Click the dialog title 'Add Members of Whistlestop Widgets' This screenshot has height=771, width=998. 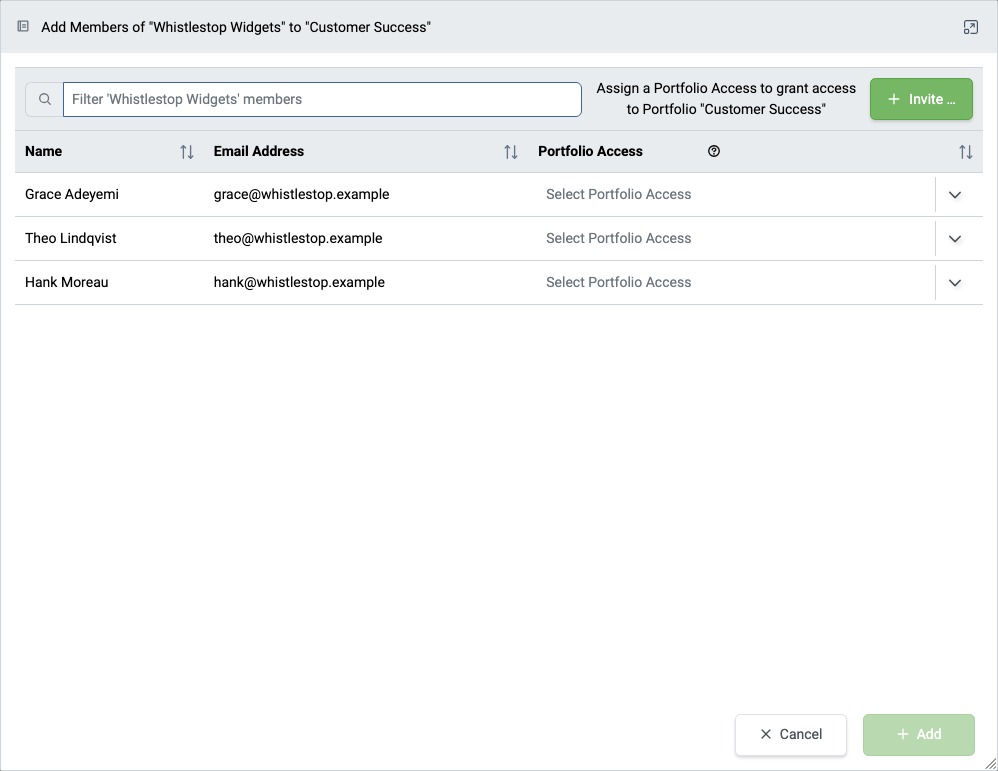coord(235,27)
